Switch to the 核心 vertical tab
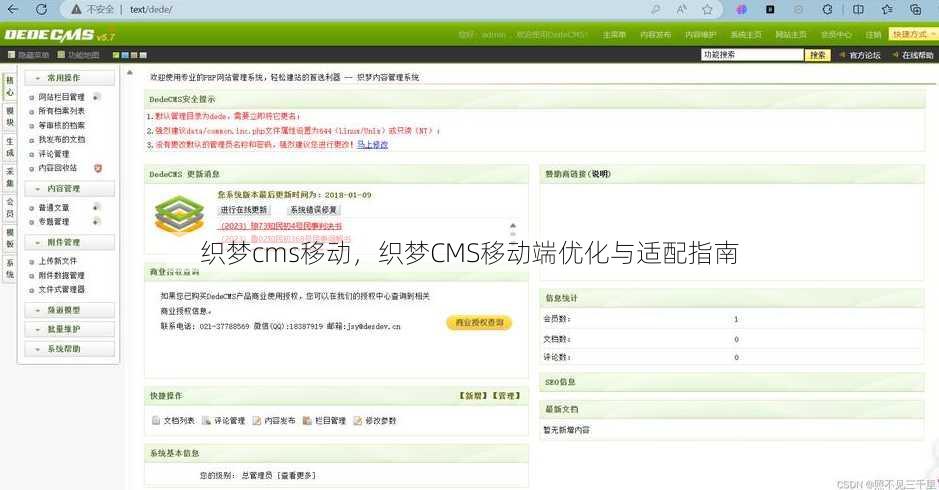Screen dimensions: 939x490 (x=10, y=86)
